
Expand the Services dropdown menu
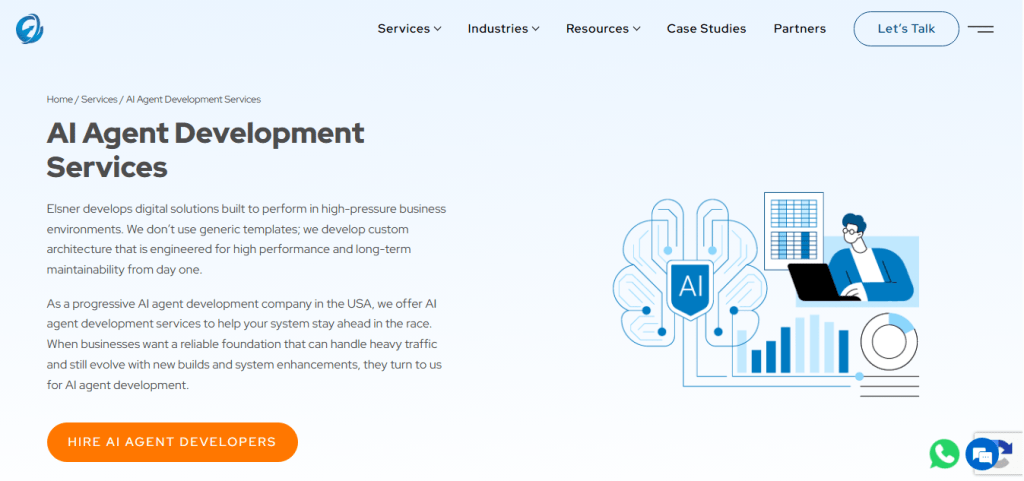(409, 29)
